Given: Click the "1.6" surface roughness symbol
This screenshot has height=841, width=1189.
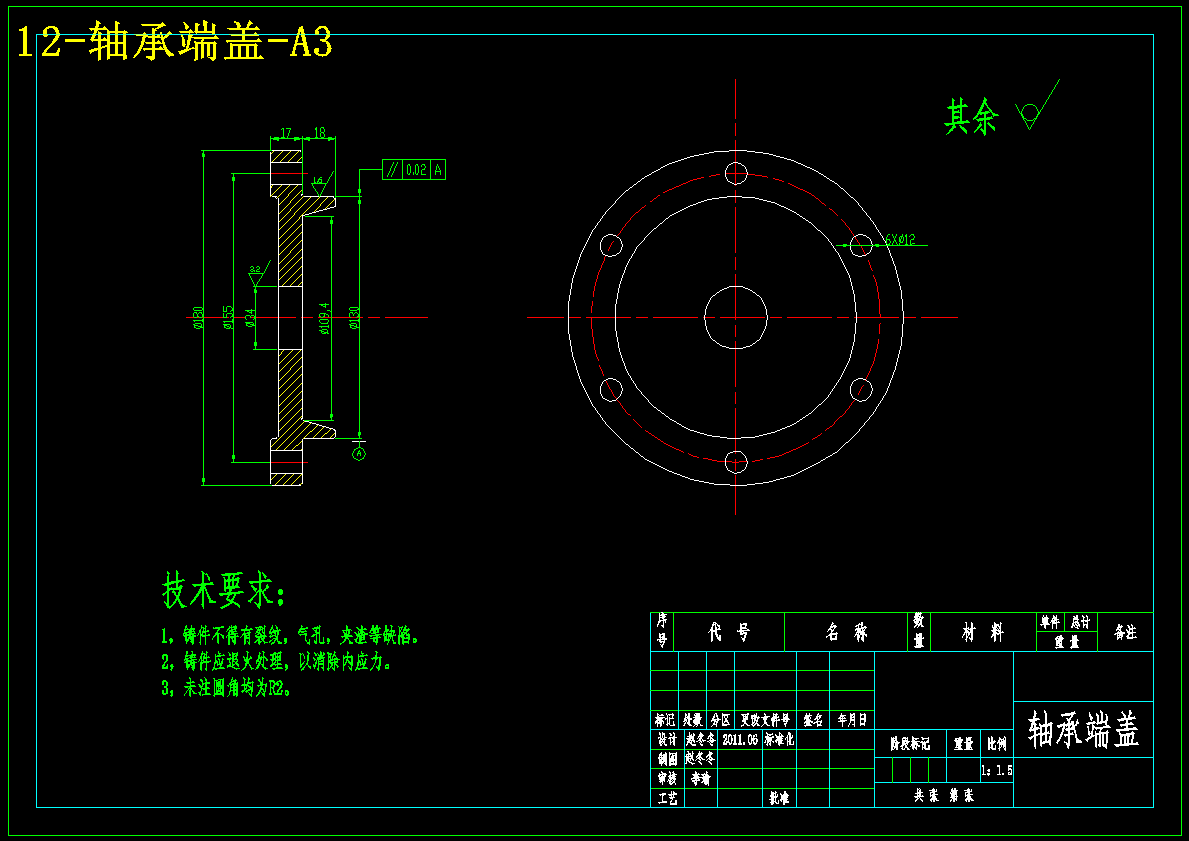Looking at the screenshot, I should [321, 183].
